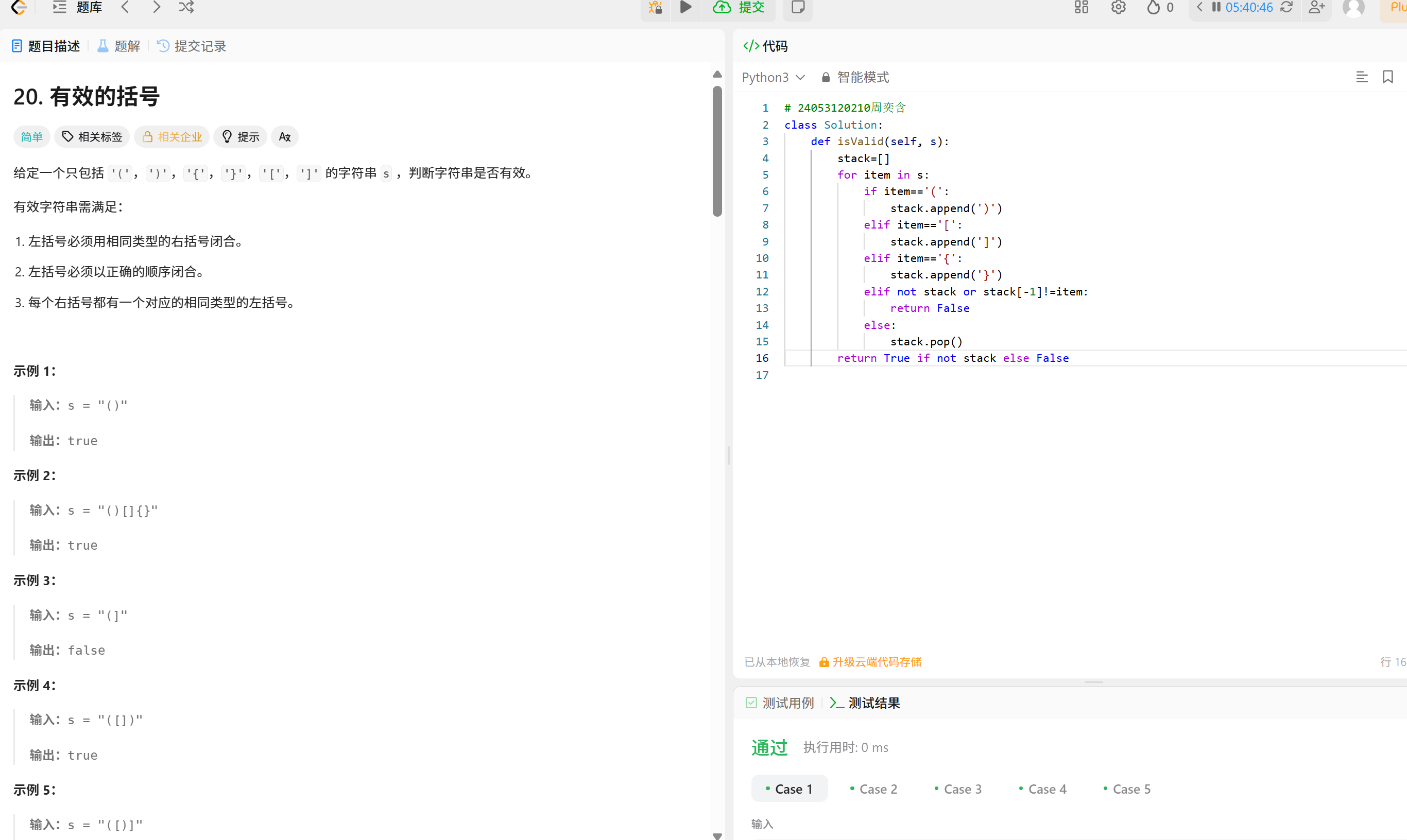Click the run code play icon
This screenshot has width=1407, height=840.
coord(685,7)
